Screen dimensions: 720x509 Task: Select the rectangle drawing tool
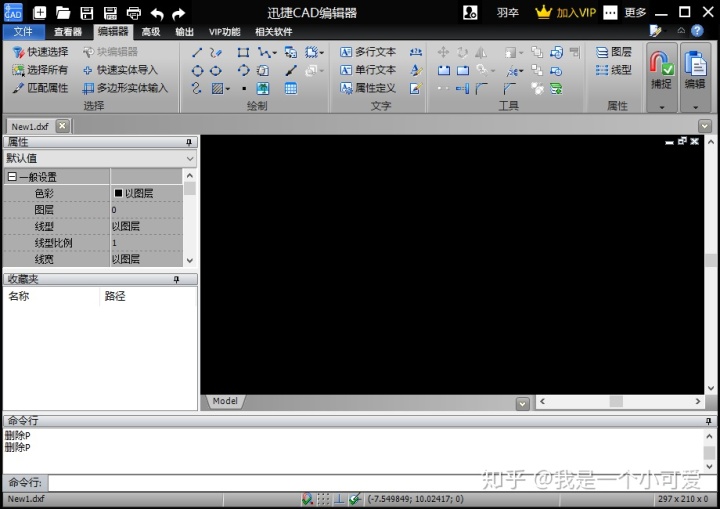pos(243,52)
